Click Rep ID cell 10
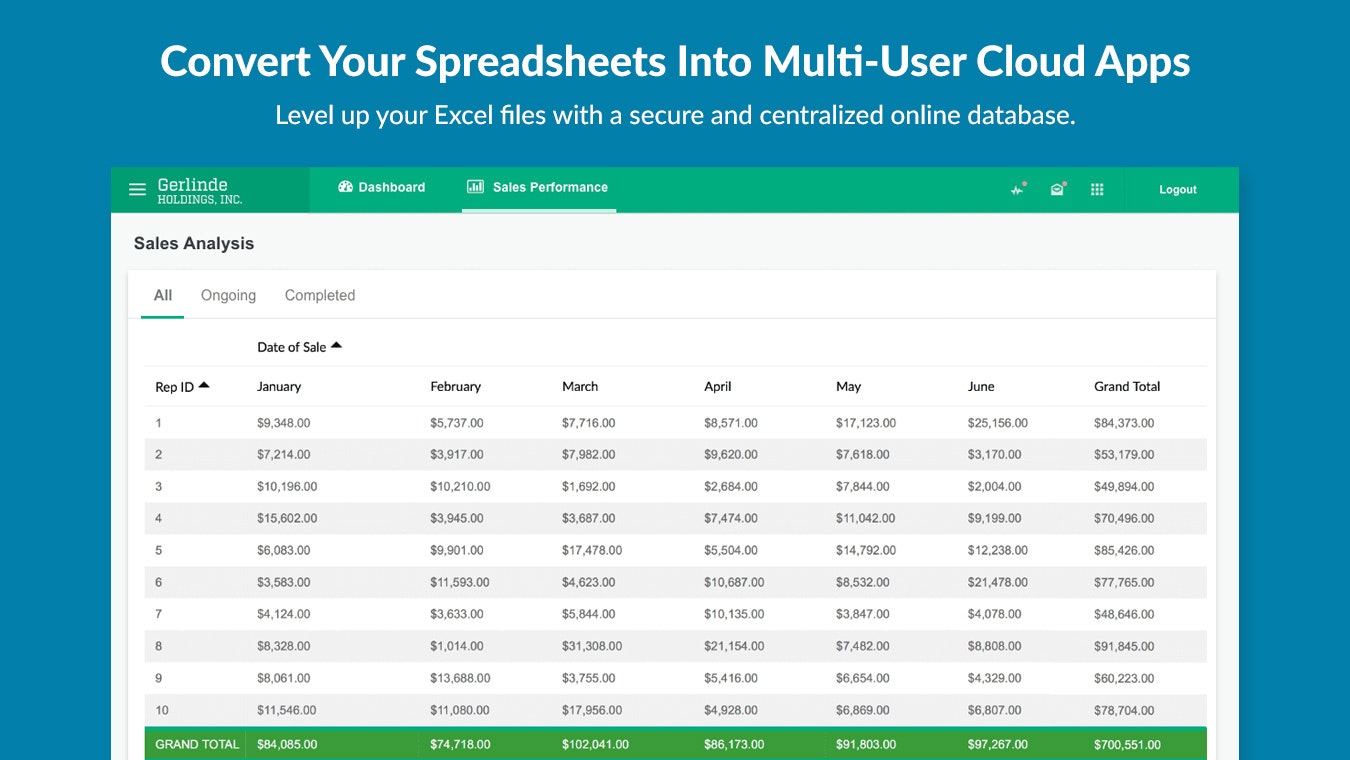The image size is (1350, 760). 162,710
